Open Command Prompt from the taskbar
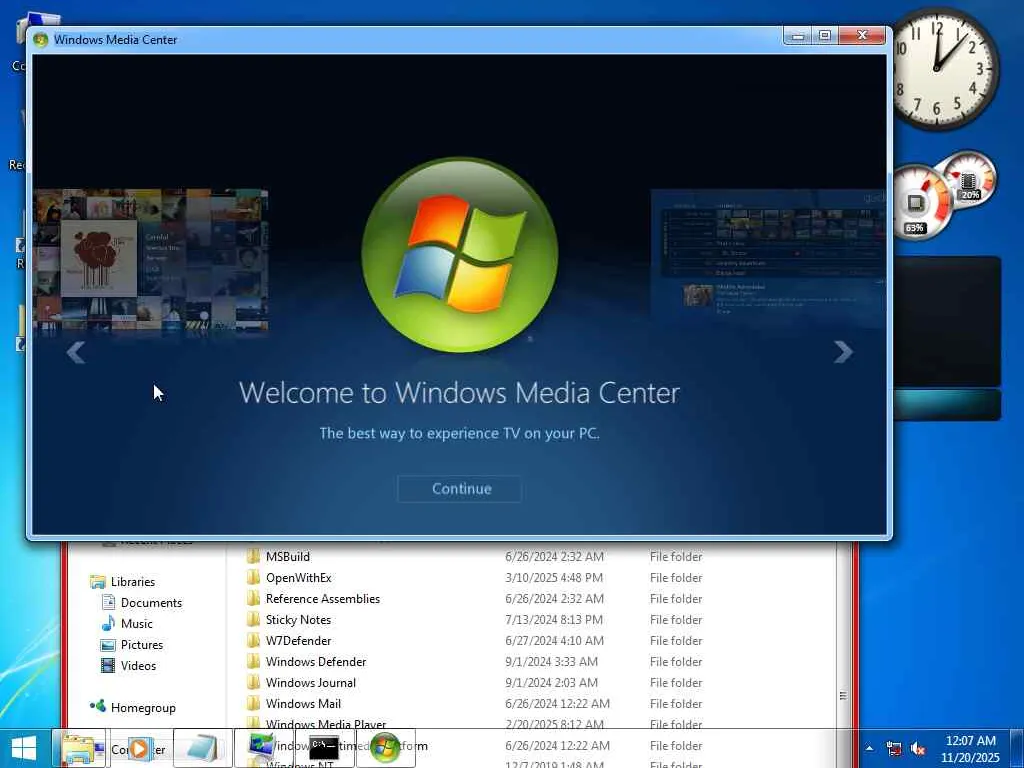 (324, 748)
